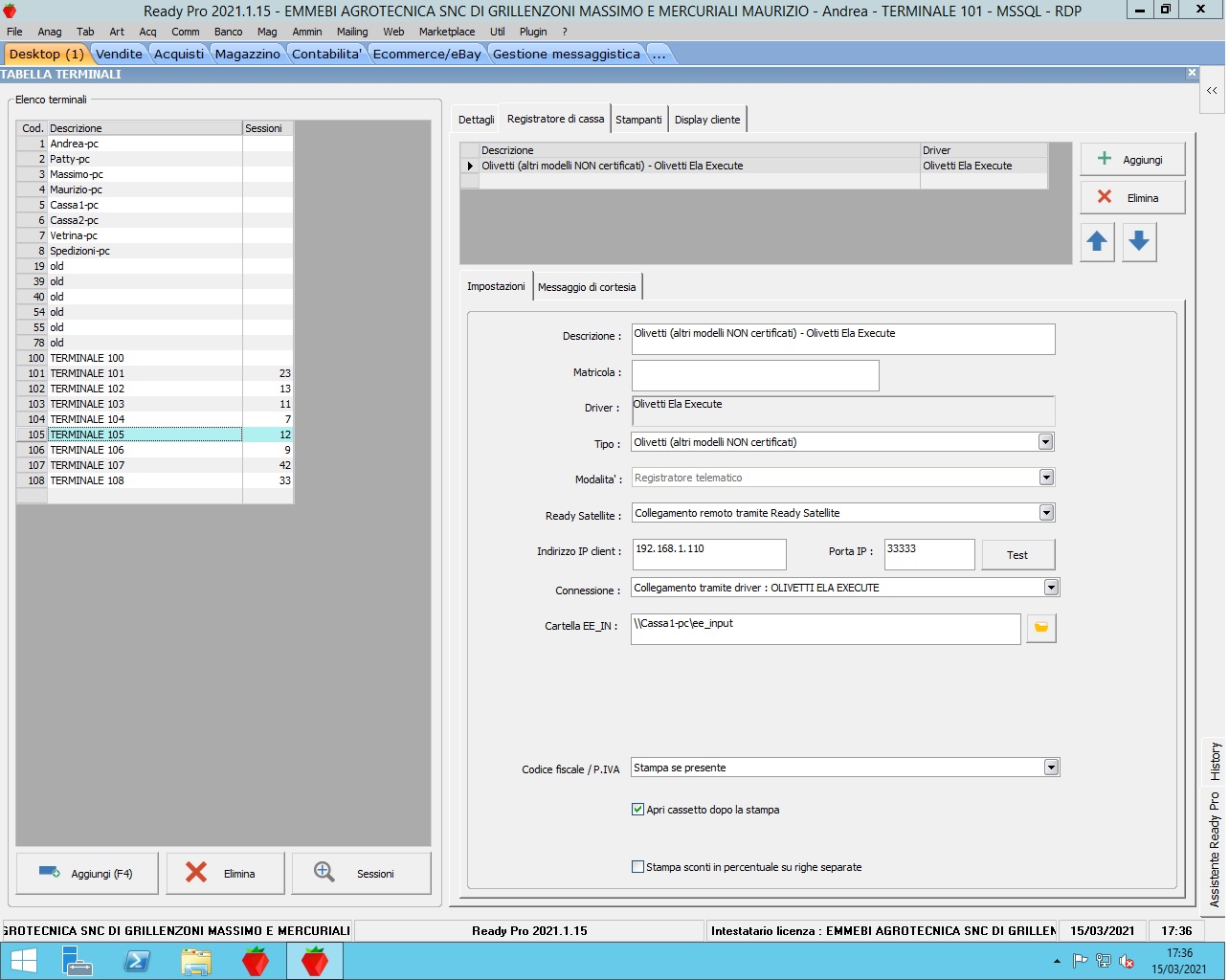Click the blue move up arrow
Viewport: 1229px width, 980px height.
[x=1097, y=241]
